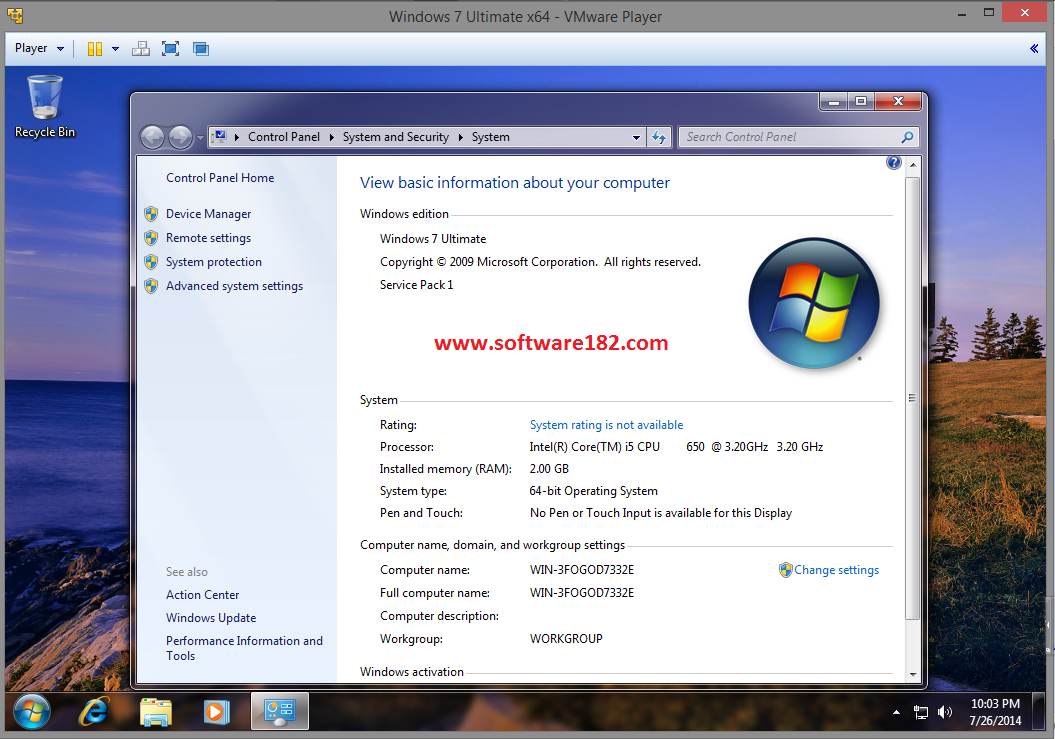Open Windows Update link

[x=211, y=618]
